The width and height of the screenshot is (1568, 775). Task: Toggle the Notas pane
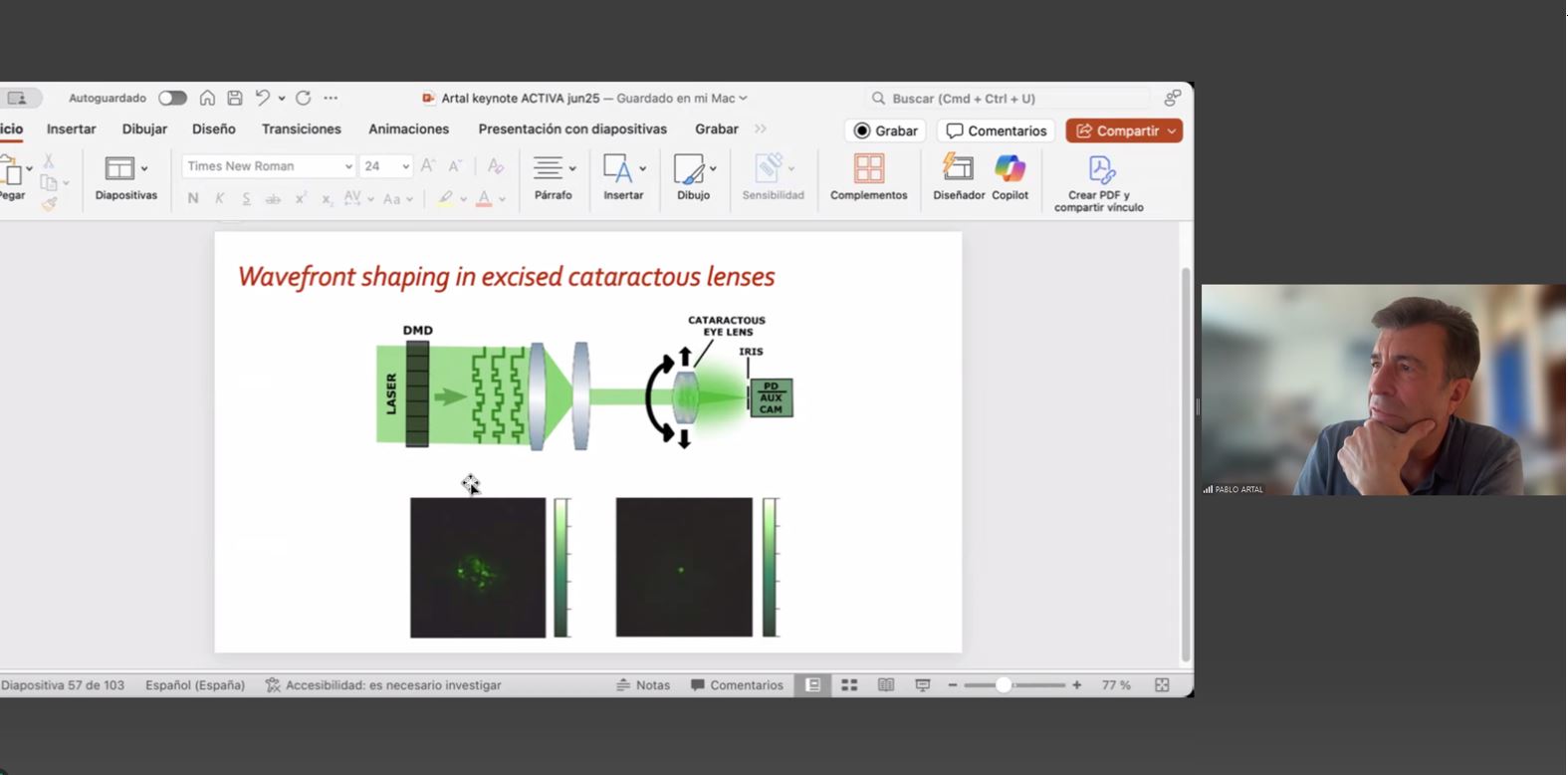coord(643,685)
